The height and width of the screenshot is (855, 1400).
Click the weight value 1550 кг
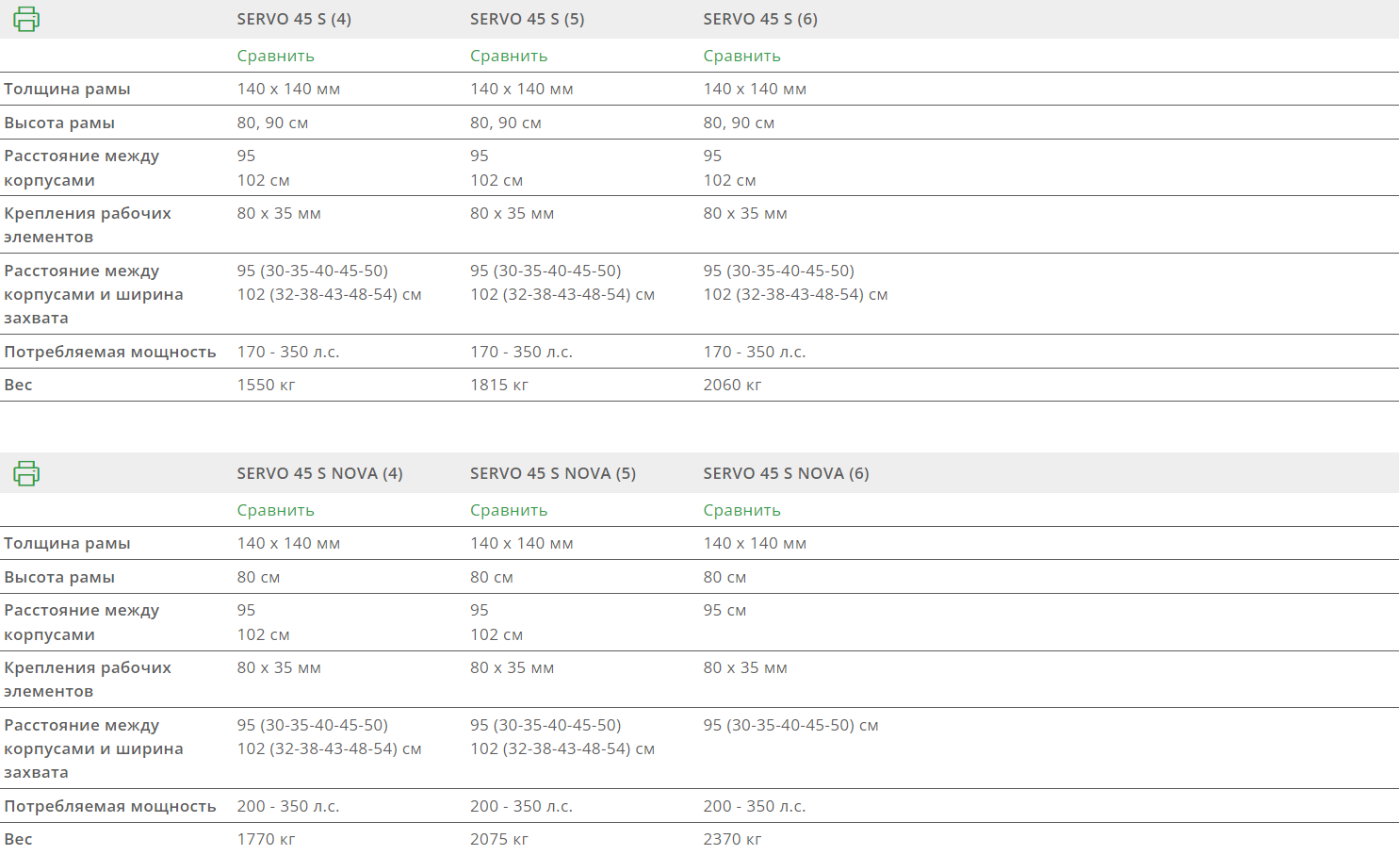coord(266,385)
